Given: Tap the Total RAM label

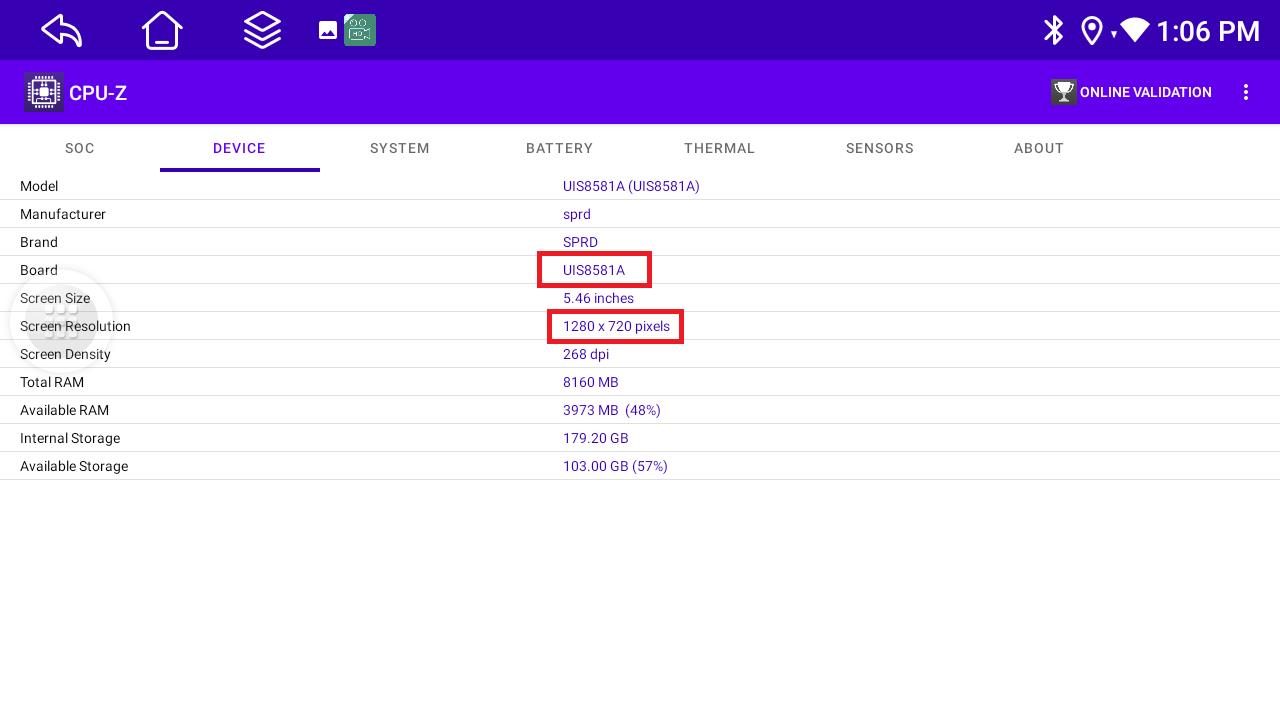Looking at the screenshot, I should pyautogui.click(x=52, y=382).
